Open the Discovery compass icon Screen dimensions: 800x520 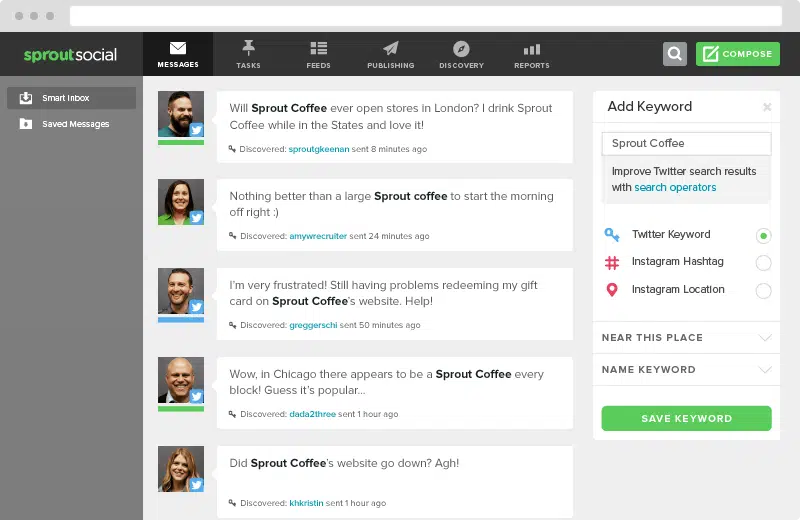[461, 49]
